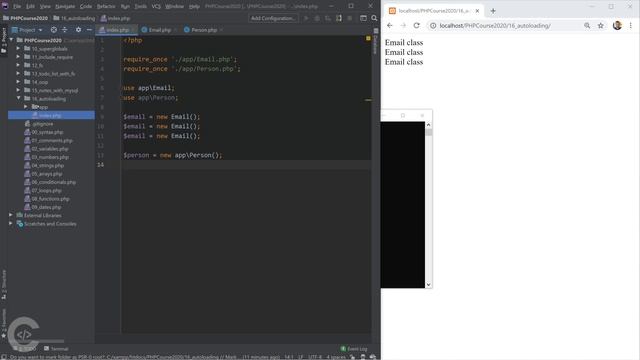Click the Select Opened File target icon

point(53,30)
